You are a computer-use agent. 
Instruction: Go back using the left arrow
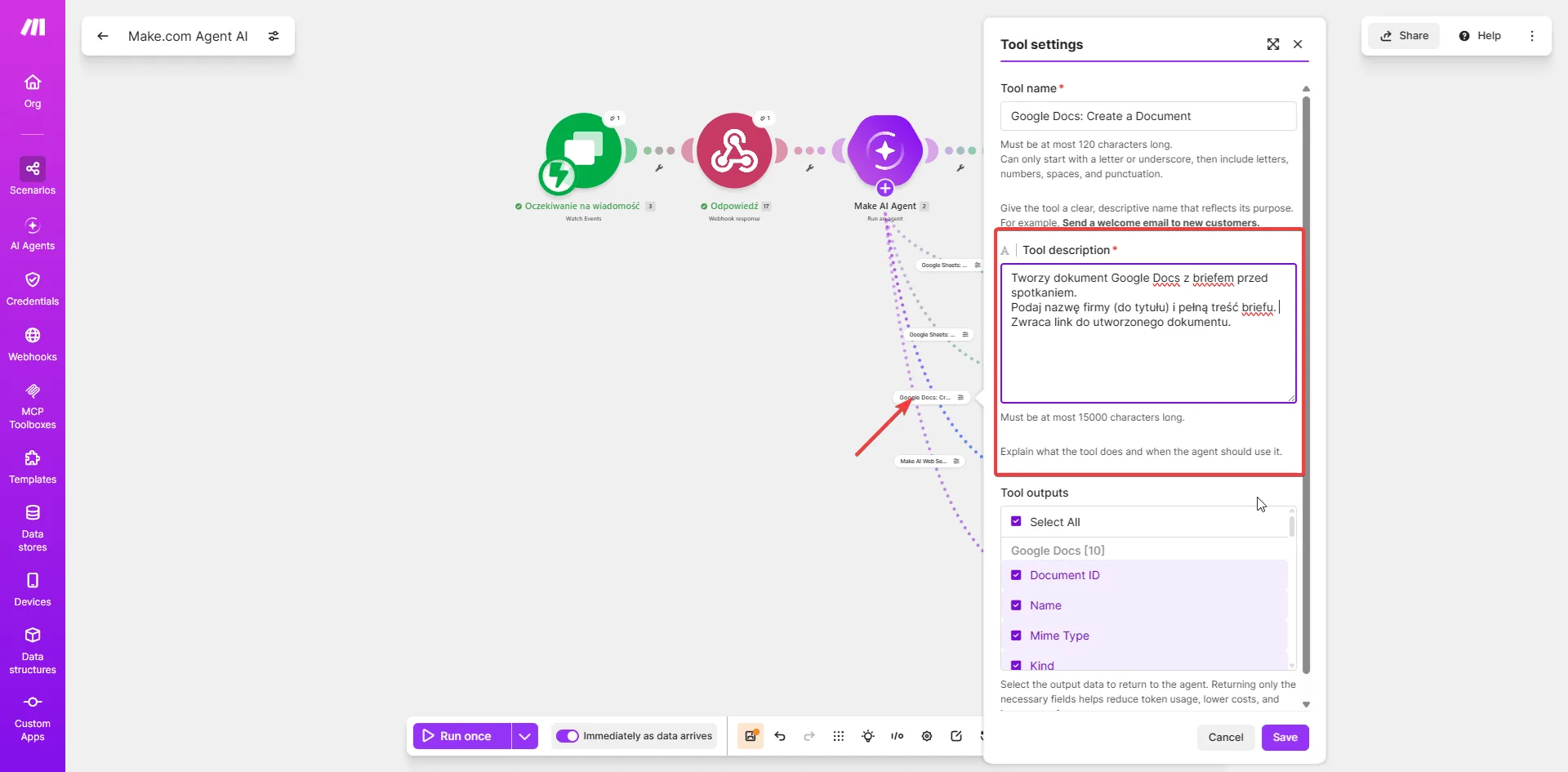103,36
